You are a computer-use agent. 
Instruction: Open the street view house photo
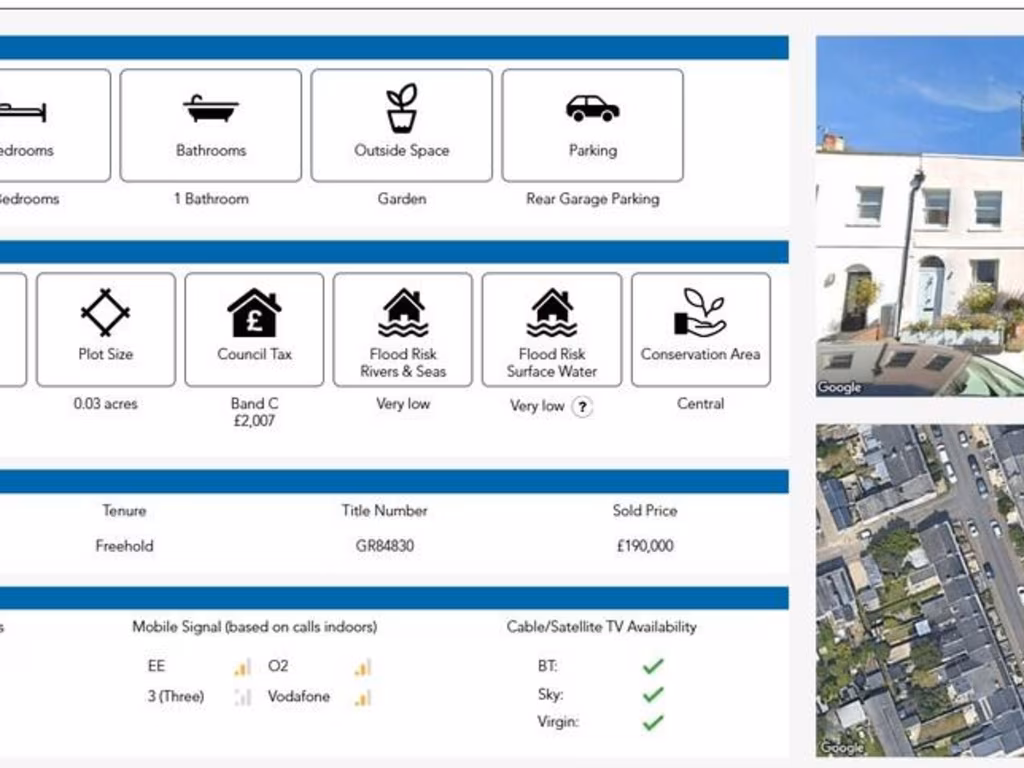(x=919, y=216)
